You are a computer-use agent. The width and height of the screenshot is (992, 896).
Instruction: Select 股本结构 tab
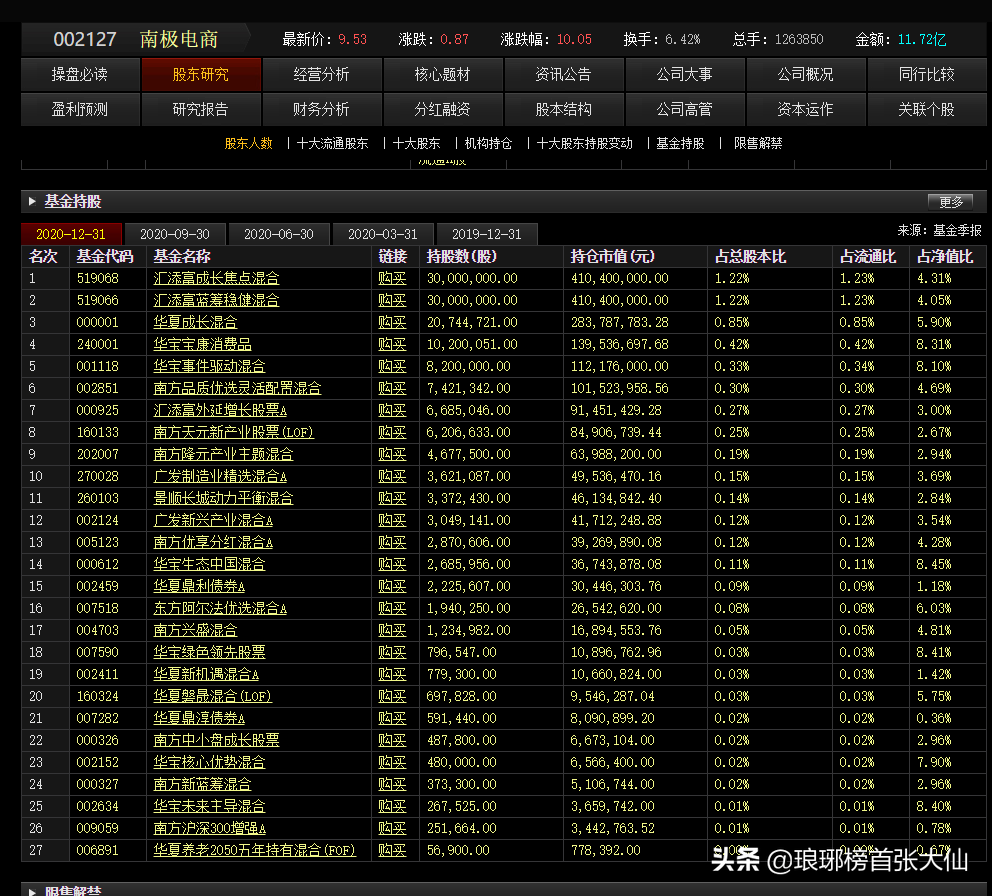564,109
